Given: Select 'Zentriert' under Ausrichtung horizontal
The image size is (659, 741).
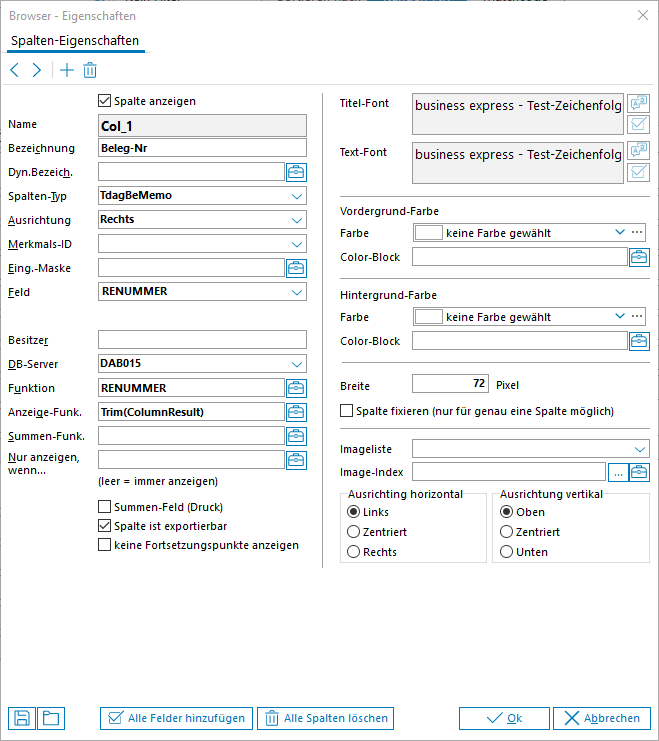Looking at the screenshot, I should (x=353, y=532).
